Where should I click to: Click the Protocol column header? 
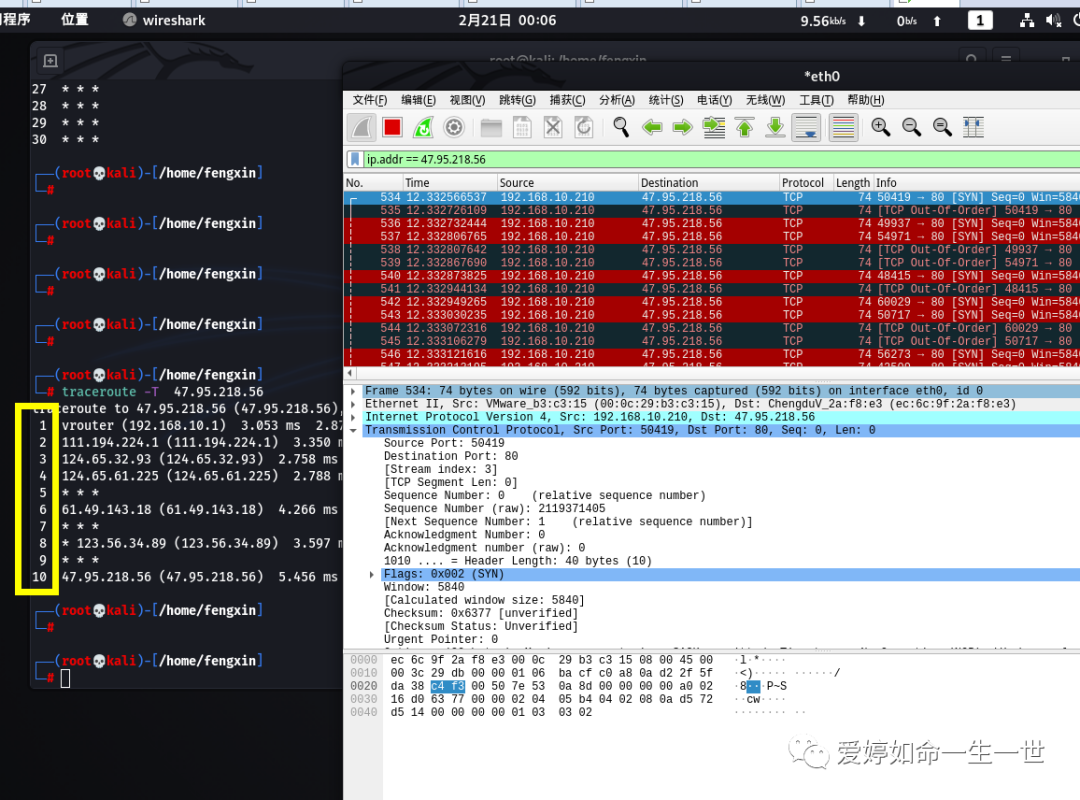[x=802, y=183]
